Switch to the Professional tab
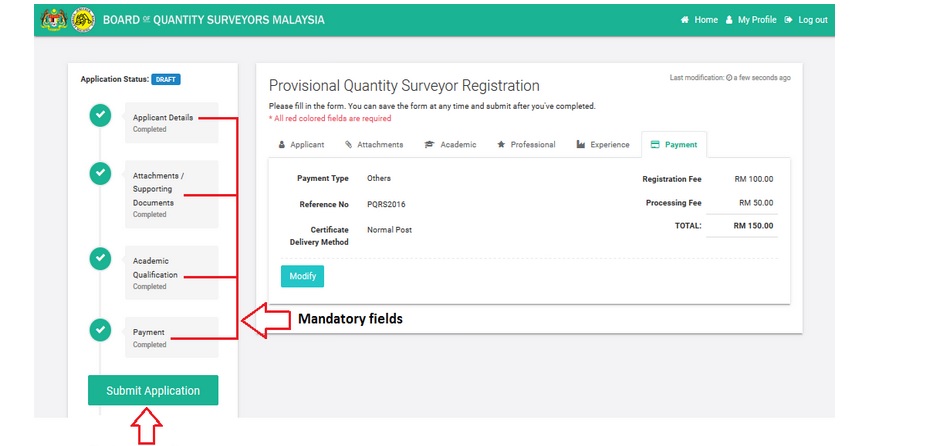The width and height of the screenshot is (933, 446). click(526, 145)
